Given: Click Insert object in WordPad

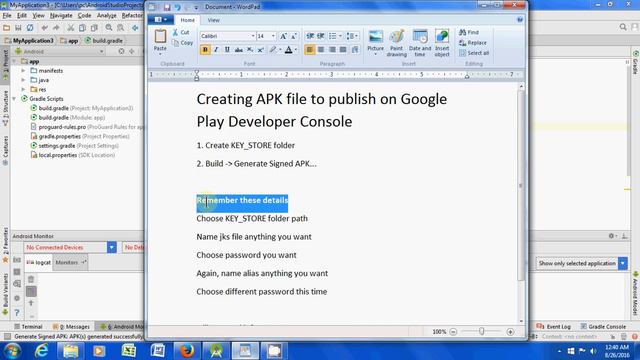Looking at the screenshot, I should [x=442, y=43].
